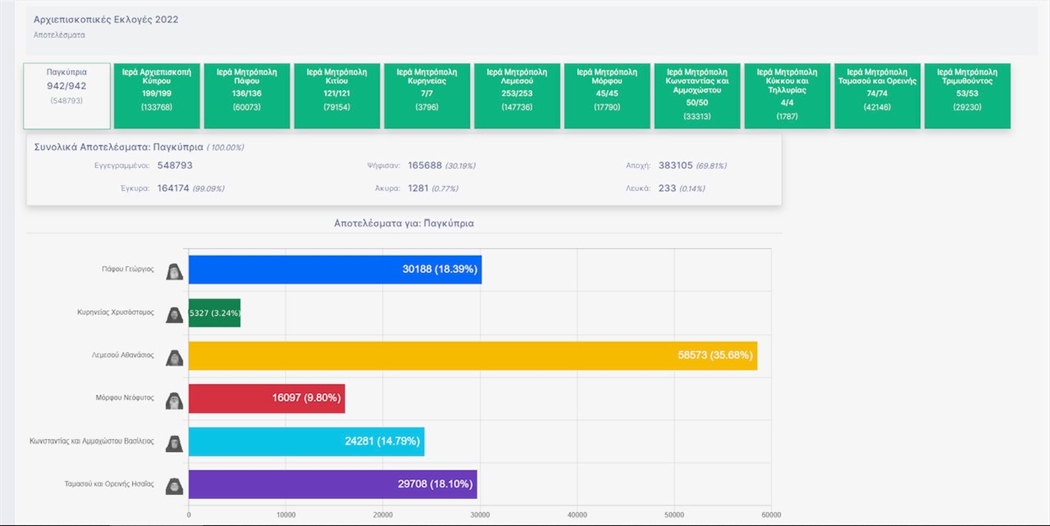This screenshot has width=1050, height=526.
Task: Open the Ιερά Μητρόπολη Μόρφου tab
Action: pyautogui.click(x=607, y=96)
